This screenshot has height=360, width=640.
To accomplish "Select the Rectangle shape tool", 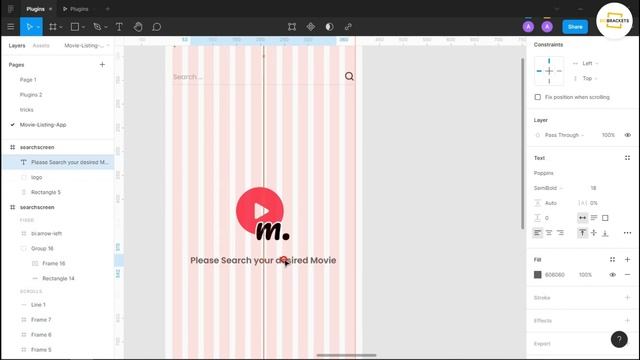I will pos(75,27).
